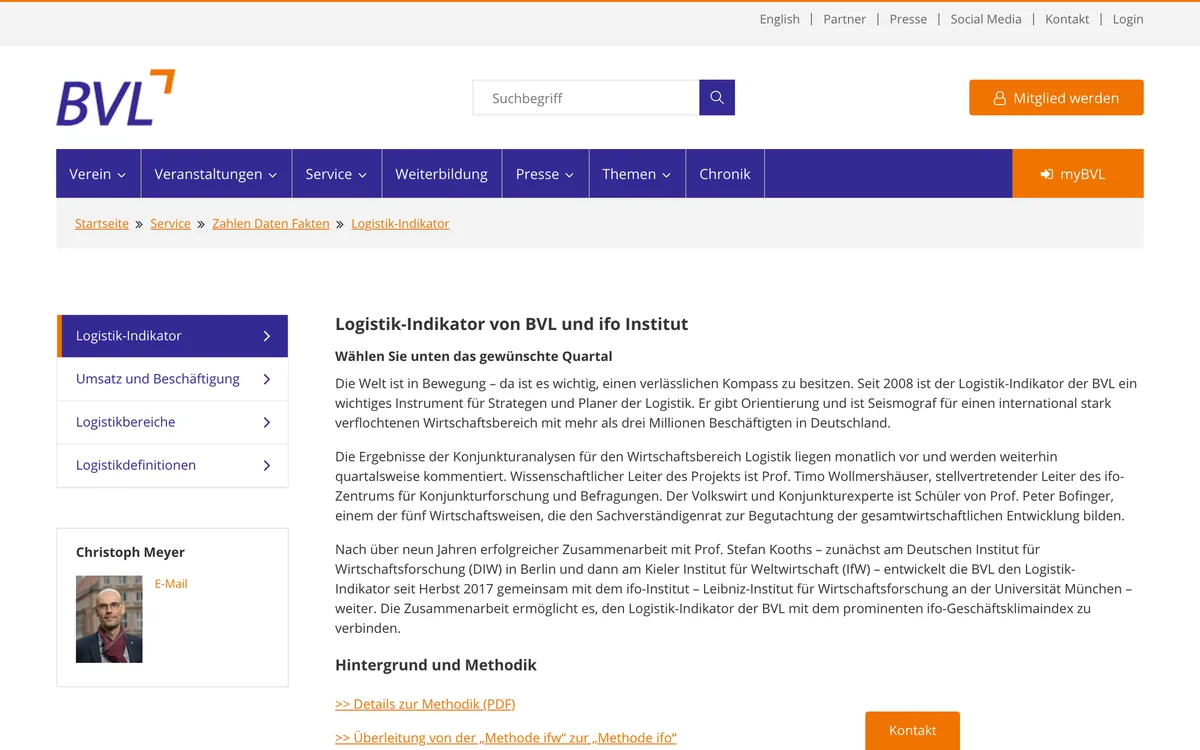The width and height of the screenshot is (1200, 750).
Task: Click the chevron arrow next to Umsatz und Beschäftigung
Action: pyautogui.click(x=267, y=379)
